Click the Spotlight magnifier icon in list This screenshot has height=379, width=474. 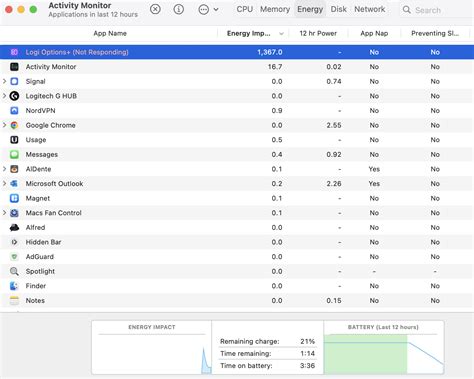point(14,271)
